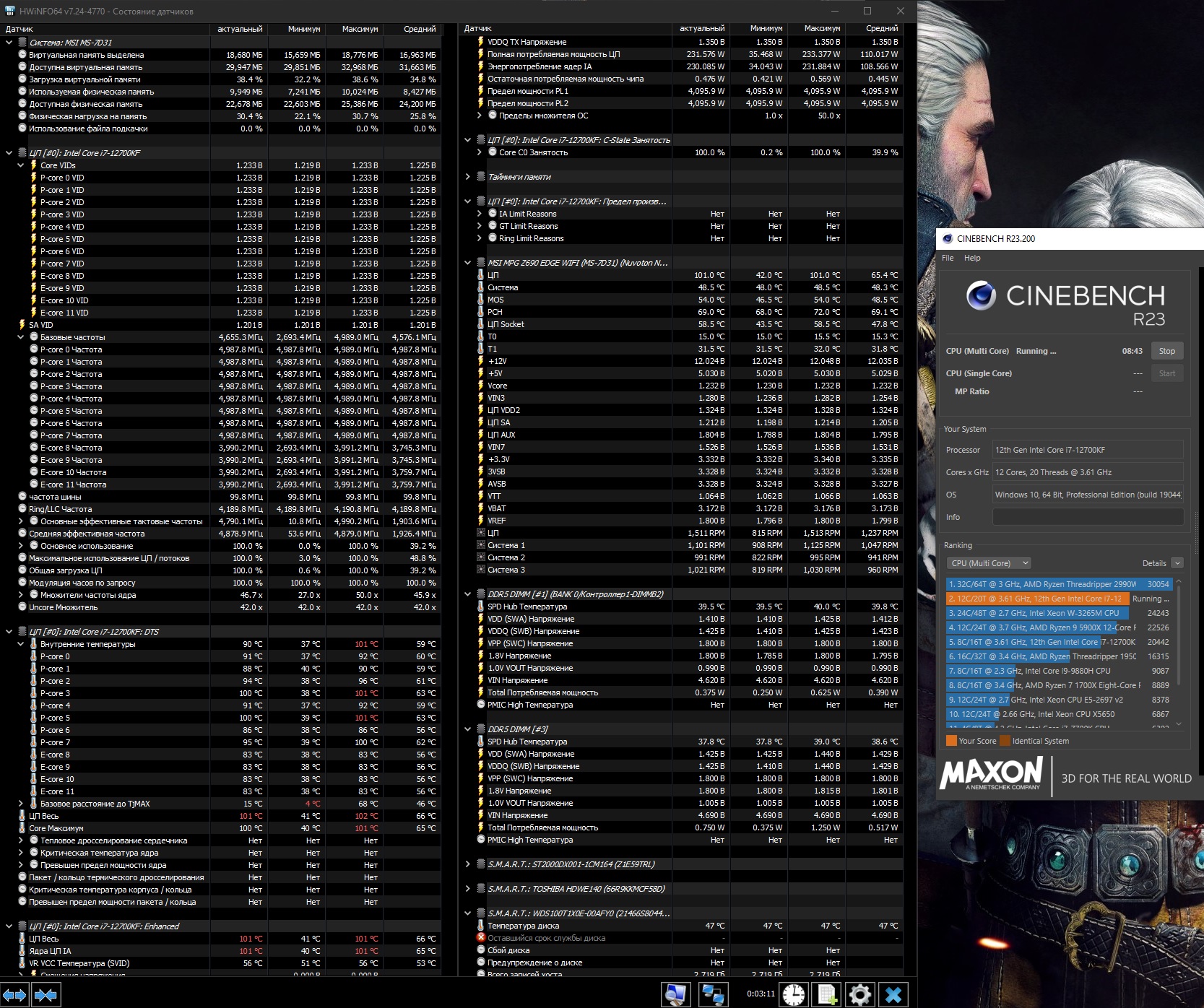Click the lightning icon beside +12V

click(481, 361)
